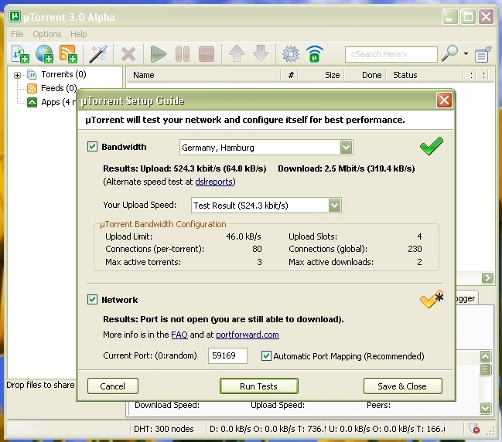Click the DHT: 300 nodes status text

tap(164, 429)
